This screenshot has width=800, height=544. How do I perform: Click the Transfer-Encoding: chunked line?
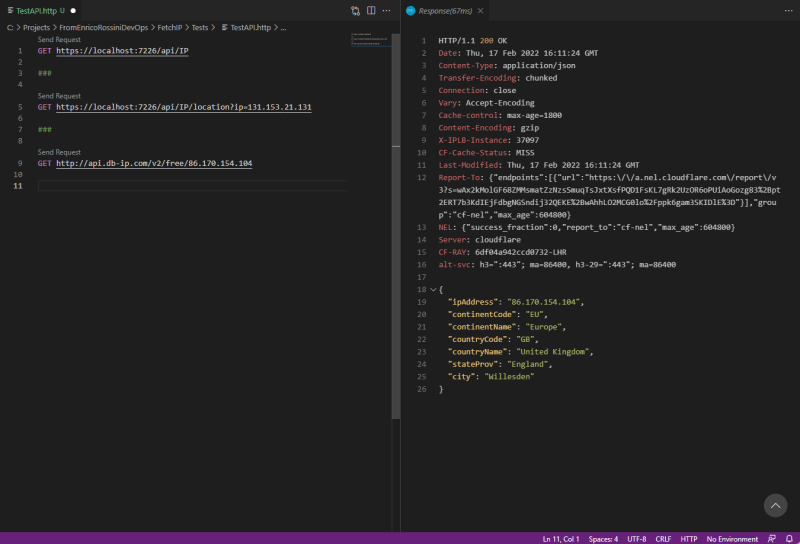(x=497, y=78)
